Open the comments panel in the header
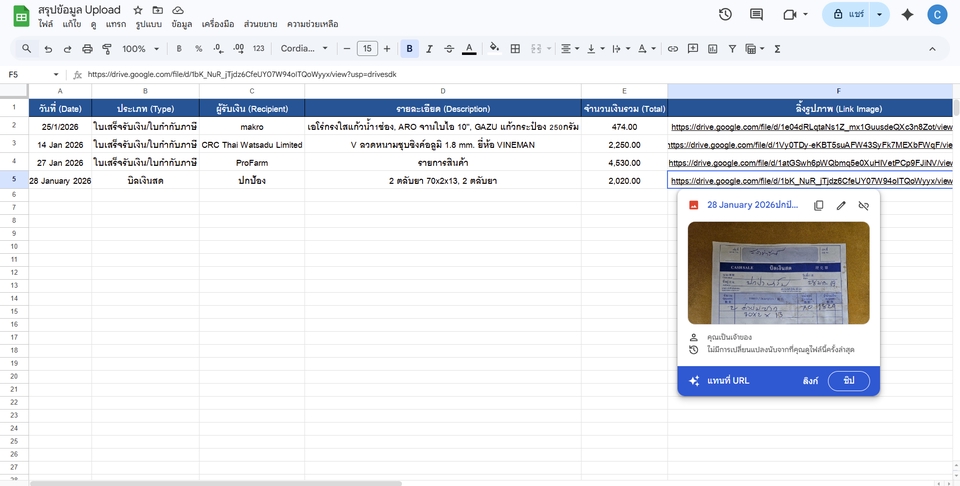The image size is (960, 486). [757, 14]
